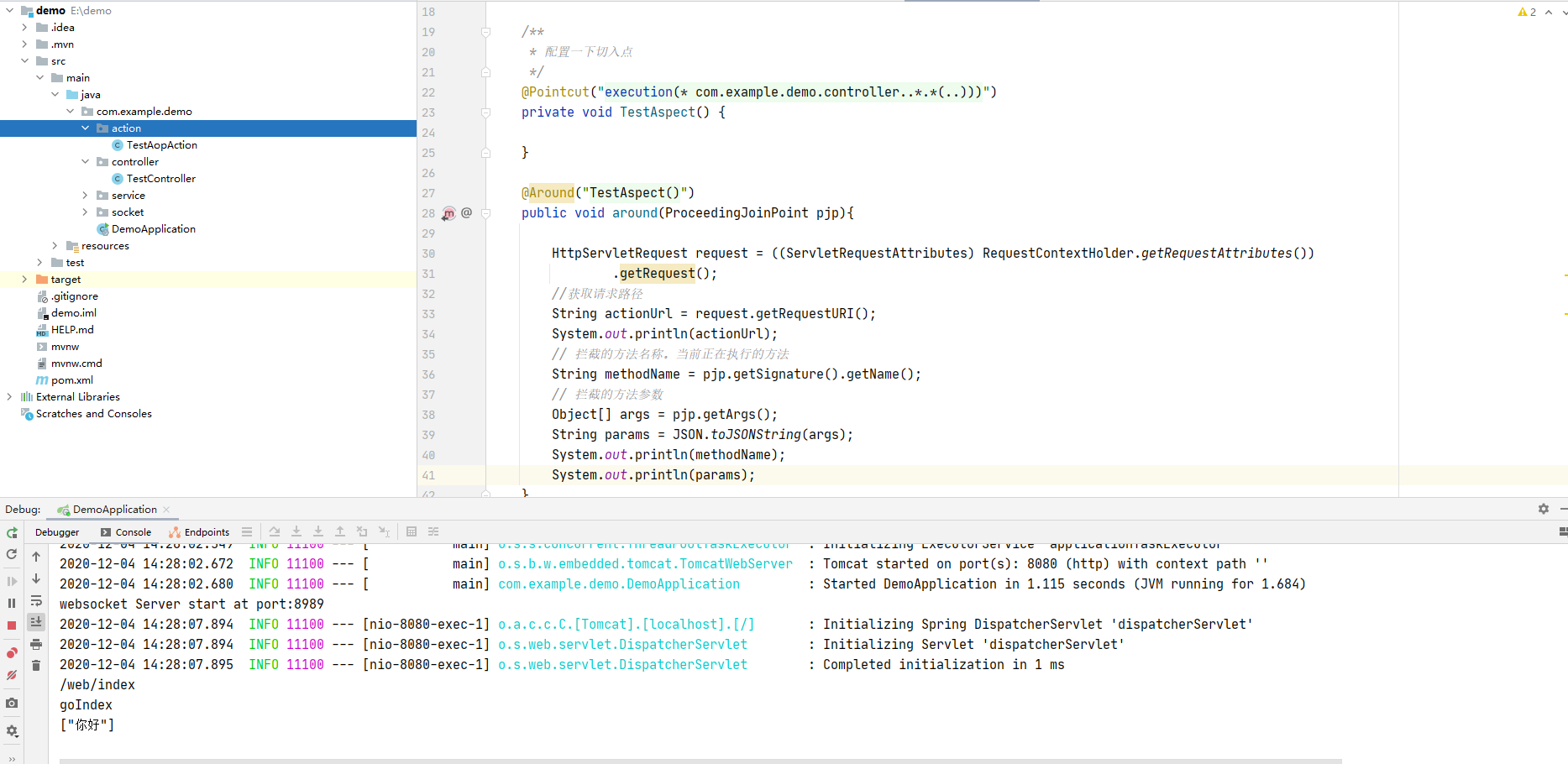1568x764 pixels.
Task: Open Evaluate Expression calculator icon
Action: point(412,531)
